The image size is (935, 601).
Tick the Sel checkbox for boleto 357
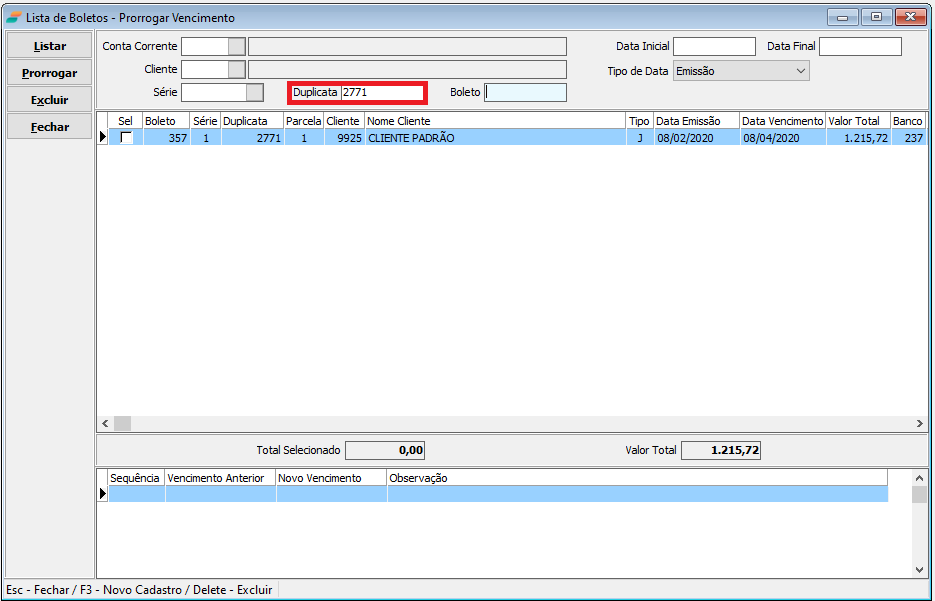(126, 138)
